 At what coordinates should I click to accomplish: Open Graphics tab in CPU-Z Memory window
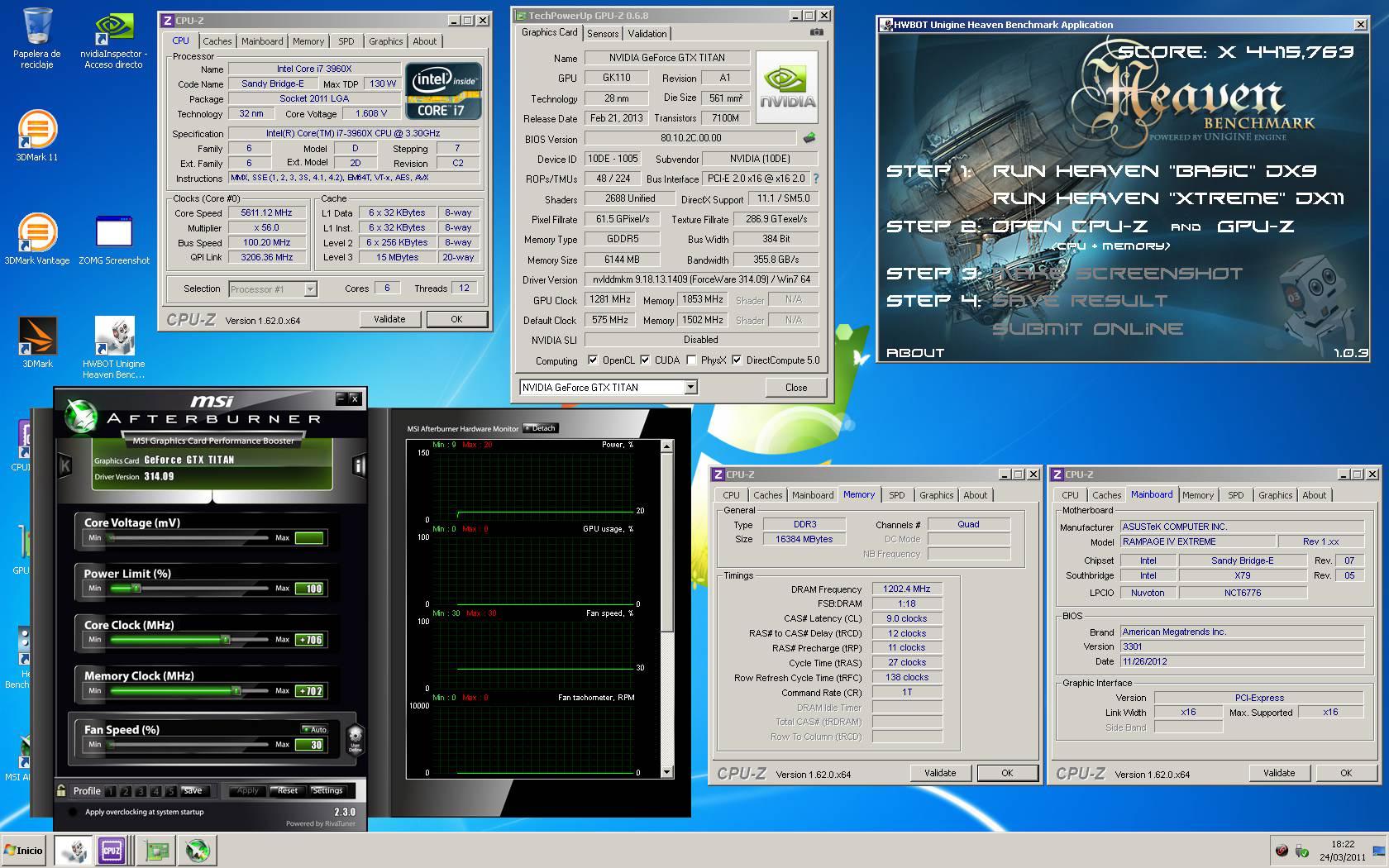click(x=937, y=495)
